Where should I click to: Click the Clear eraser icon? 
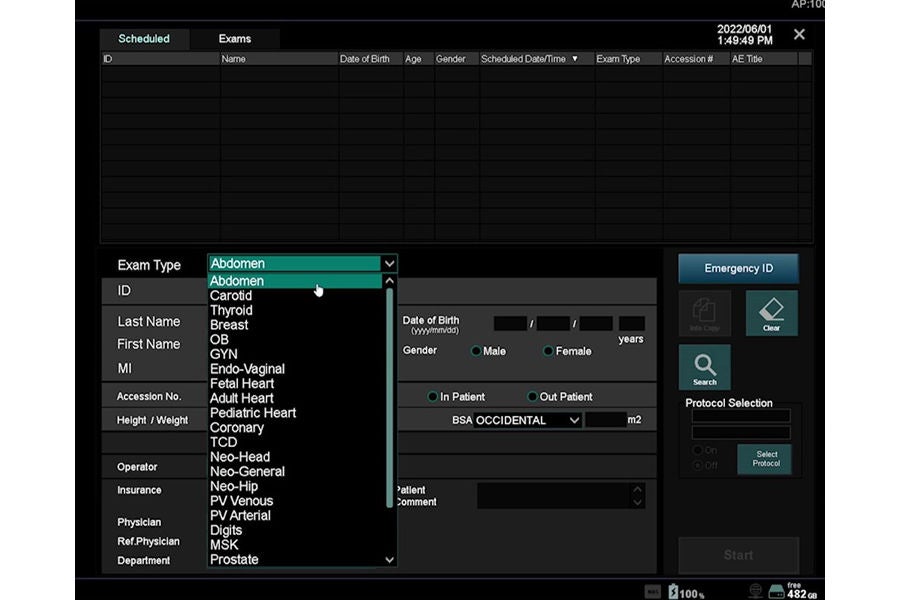pos(771,313)
